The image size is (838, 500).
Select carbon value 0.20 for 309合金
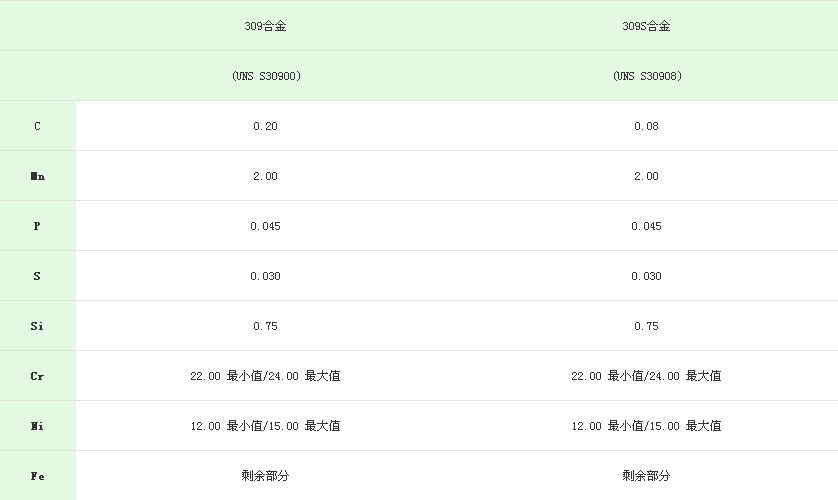[x=265, y=126]
